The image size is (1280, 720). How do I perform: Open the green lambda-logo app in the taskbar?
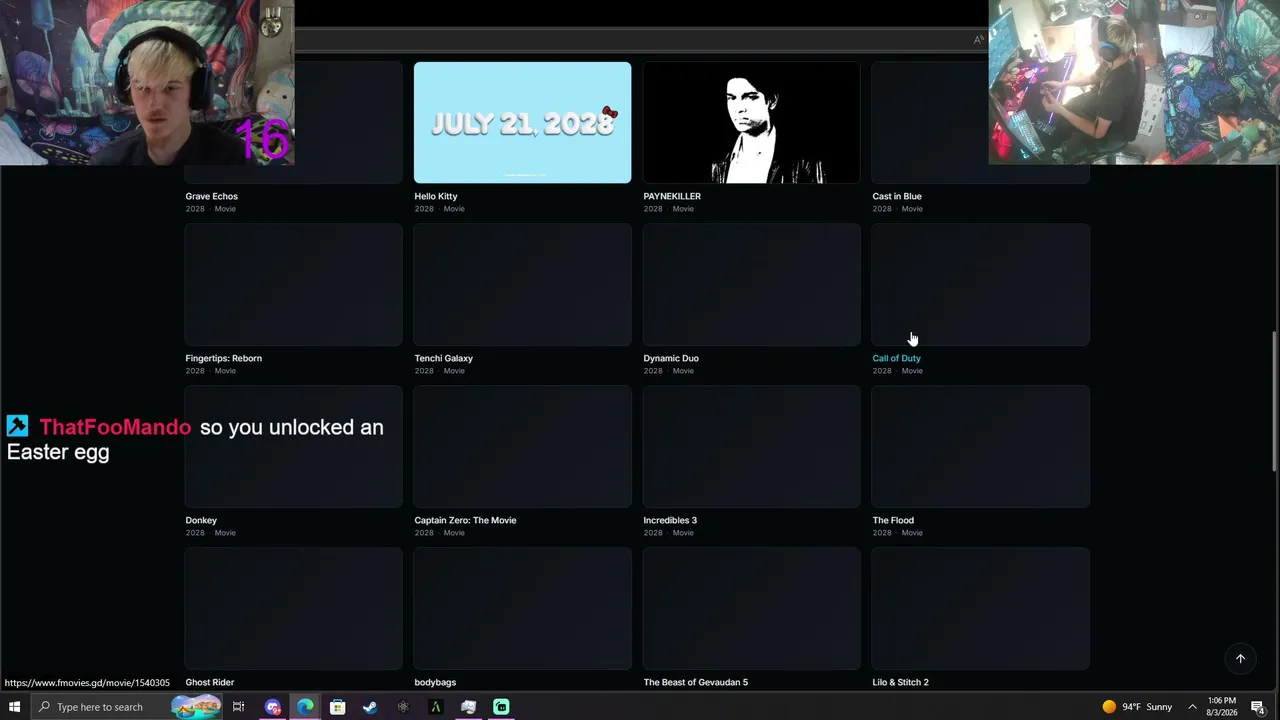pos(436,707)
